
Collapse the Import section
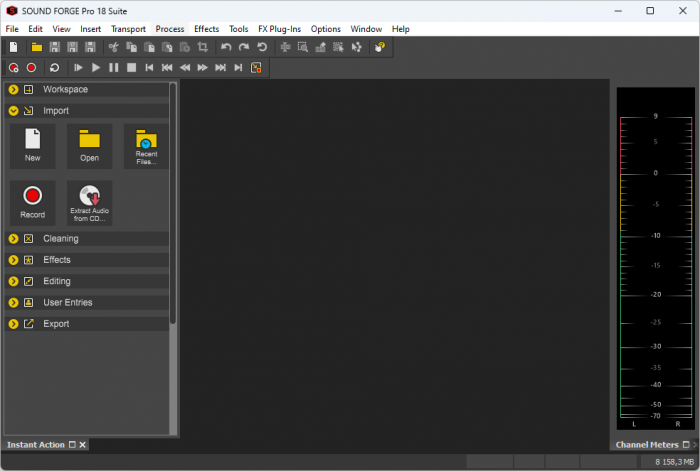coord(14,111)
